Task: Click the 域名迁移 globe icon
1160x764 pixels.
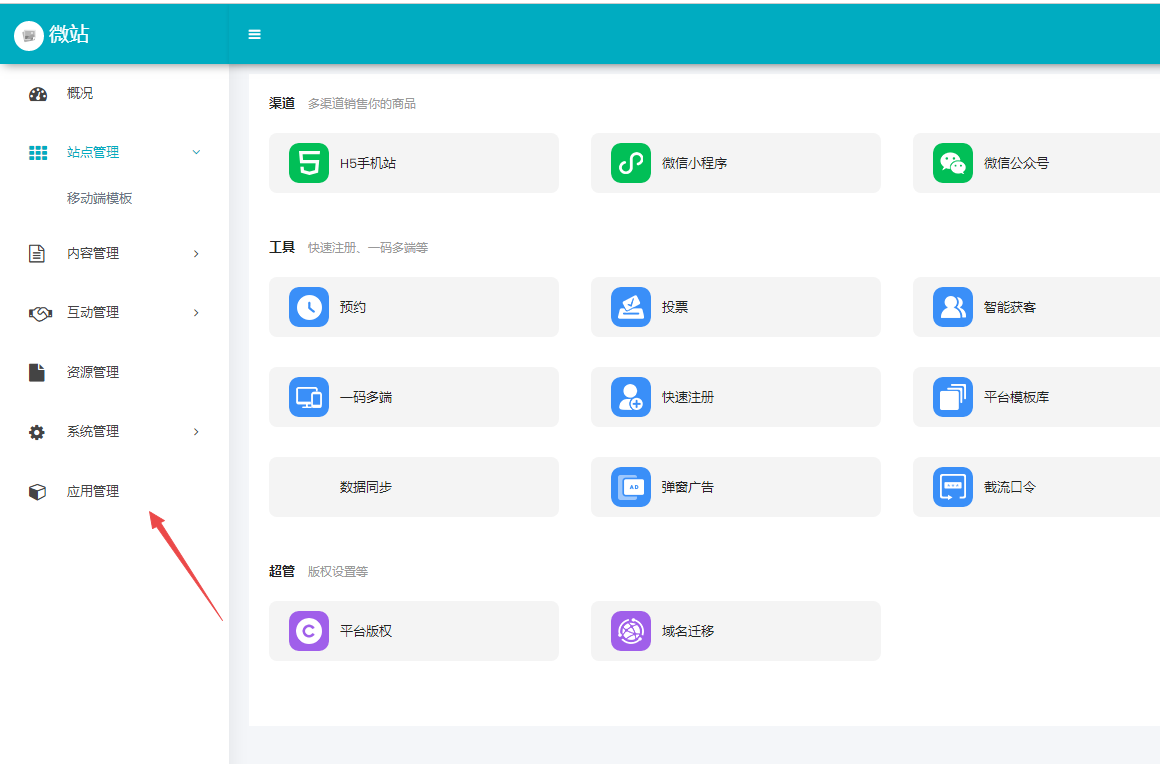Action: [630, 631]
